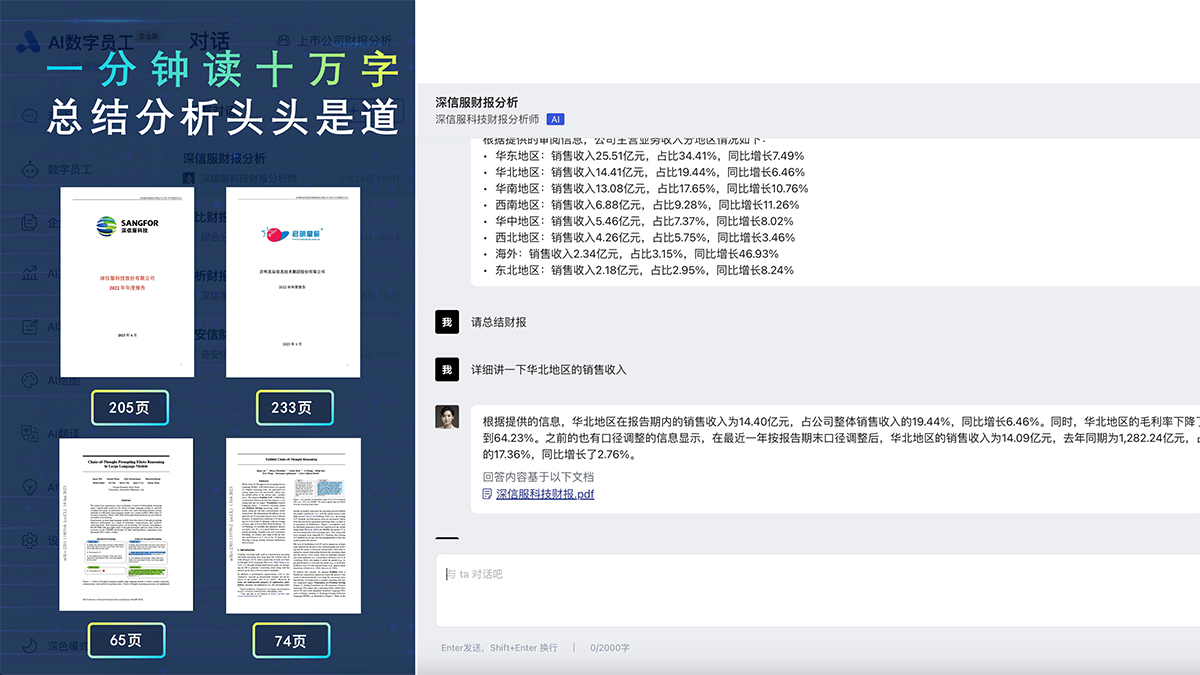
Task: Click the group icon beside 上市公司财报分析
Action: [x=282, y=41]
